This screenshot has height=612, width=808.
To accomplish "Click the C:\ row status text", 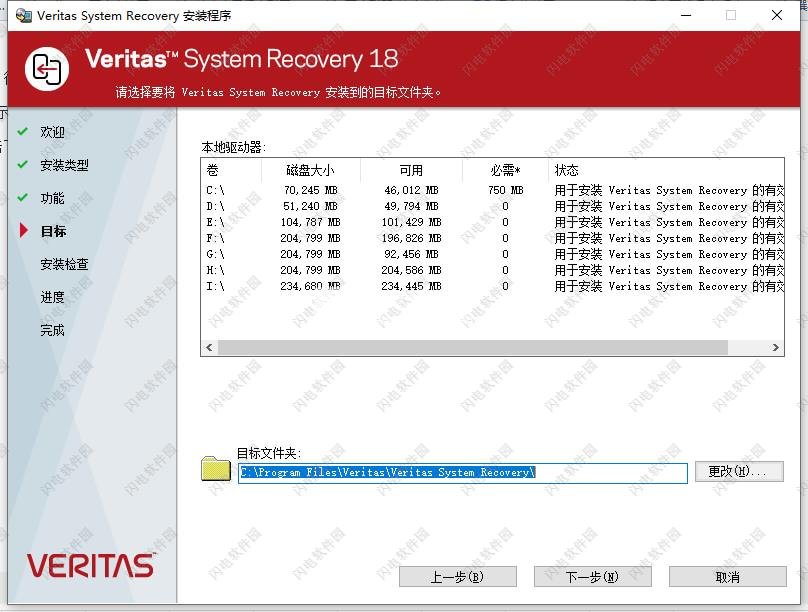I will (669, 190).
